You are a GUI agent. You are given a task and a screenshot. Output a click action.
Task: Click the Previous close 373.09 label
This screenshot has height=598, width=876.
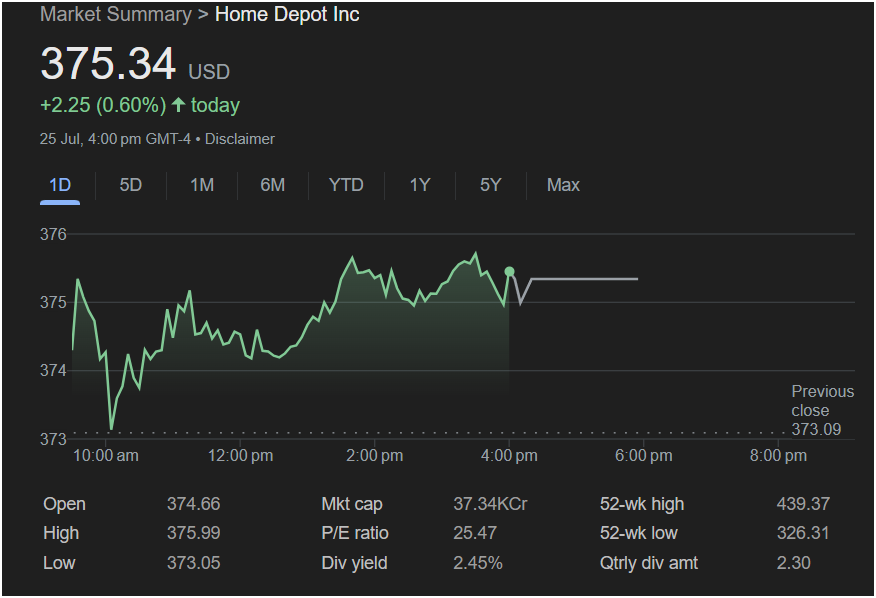point(822,410)
